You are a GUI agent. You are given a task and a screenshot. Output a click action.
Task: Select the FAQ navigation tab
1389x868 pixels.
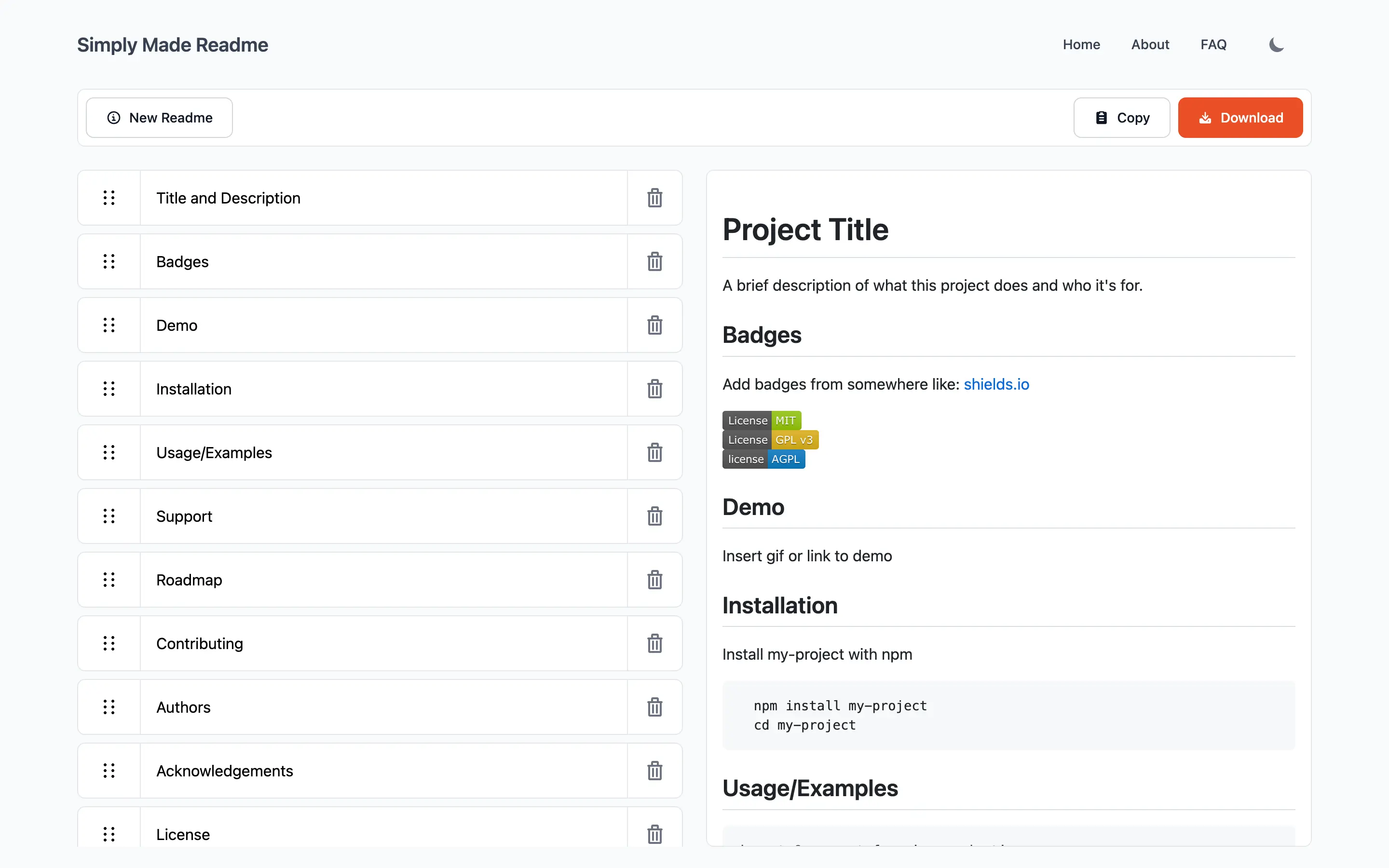pos(1213,44)
